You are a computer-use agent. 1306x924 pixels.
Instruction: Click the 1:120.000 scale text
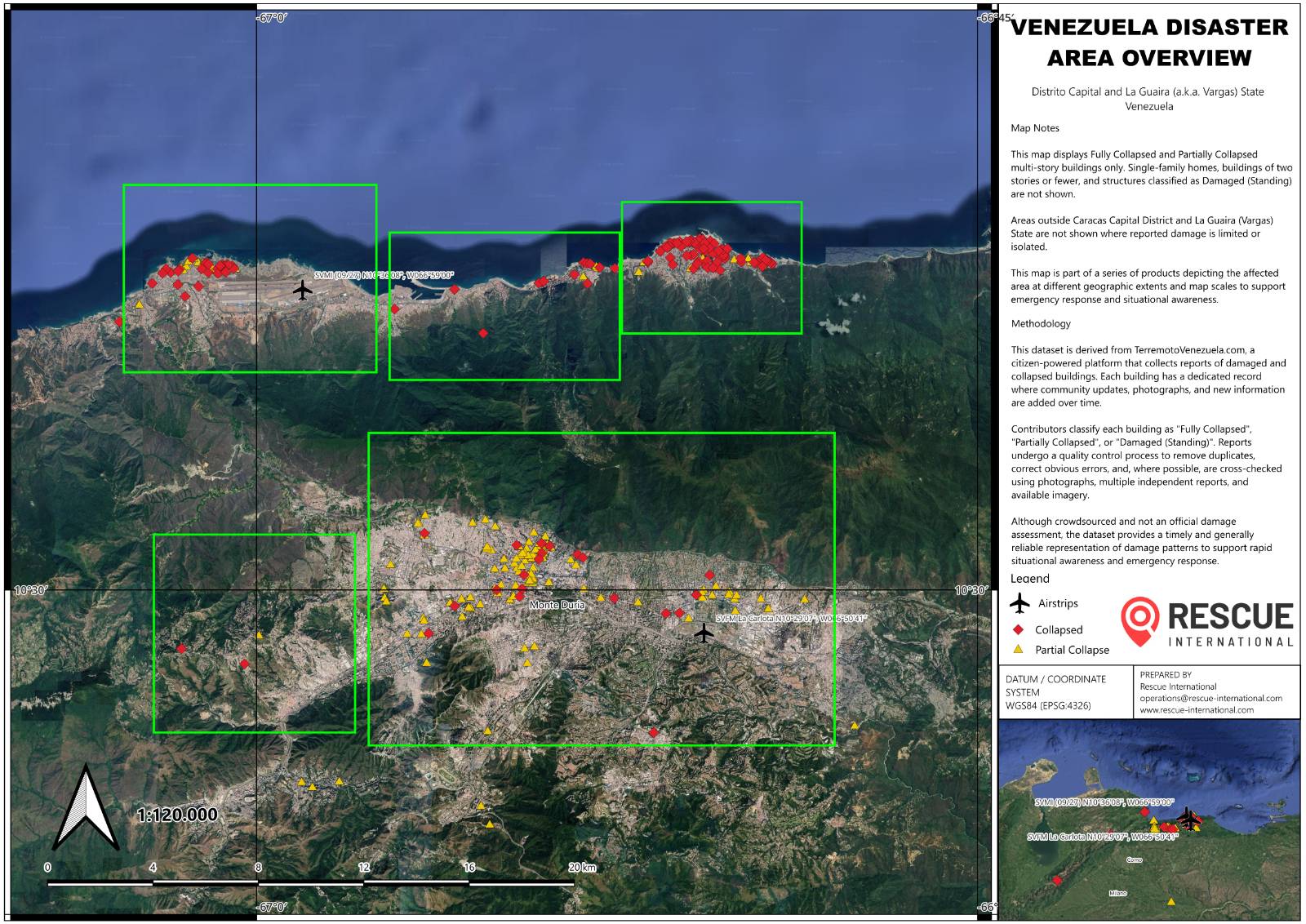(177, 815)
